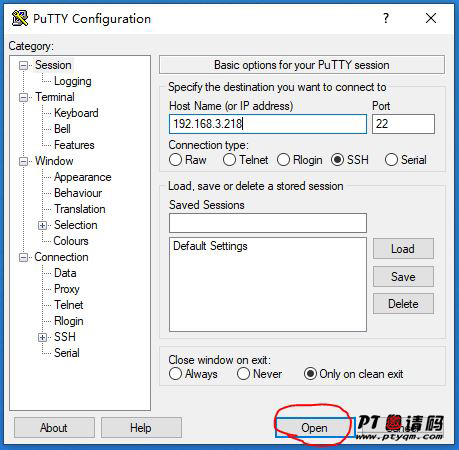
Task: Collapse the Session tree node
Action: click(23, 65)
